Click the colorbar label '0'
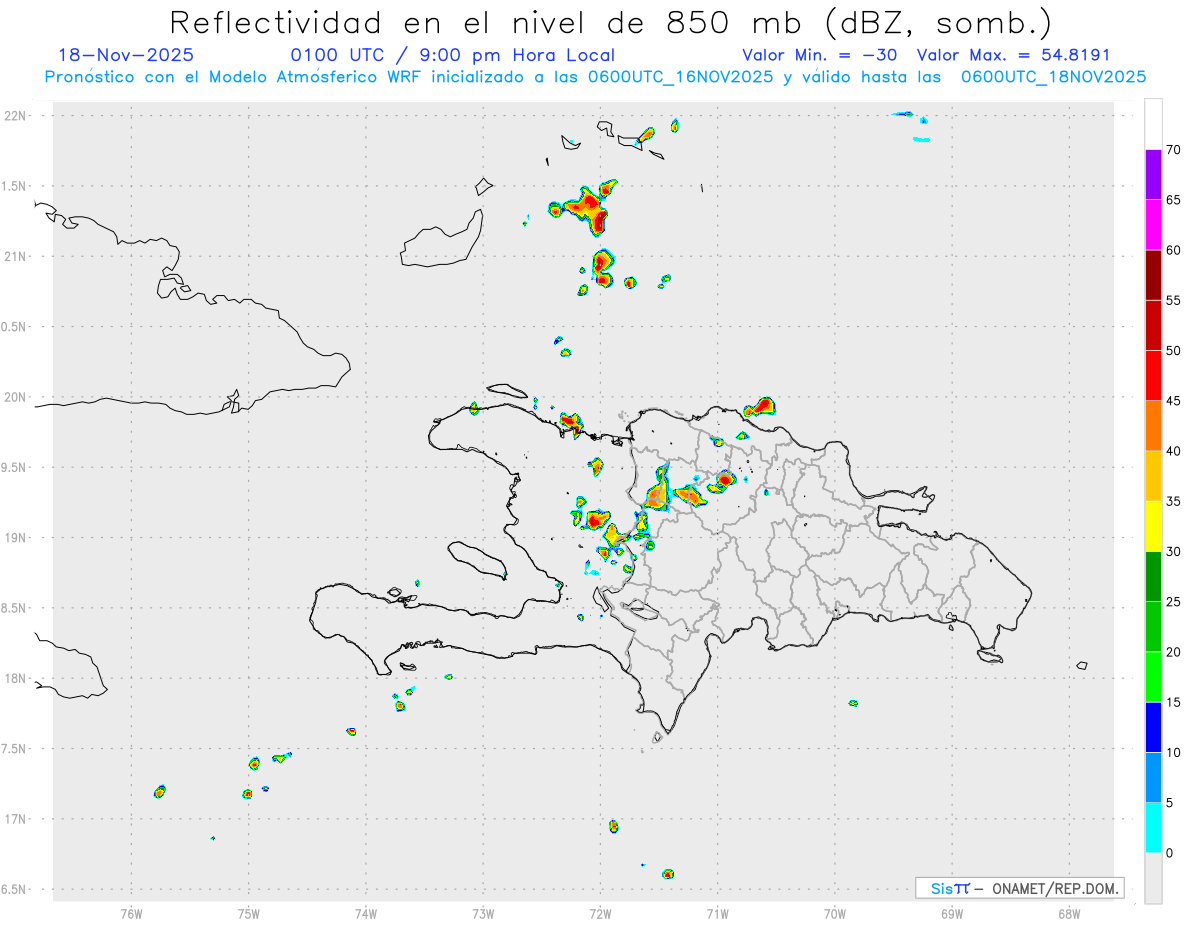 (x=1170, y=853)
